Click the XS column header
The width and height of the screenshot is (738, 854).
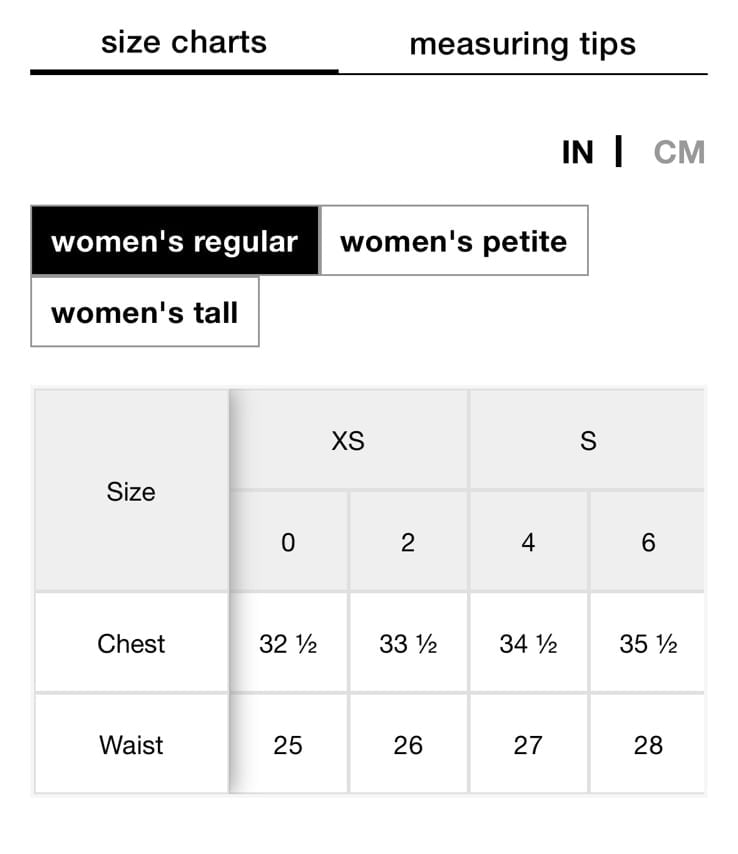(x=349, y=440)
